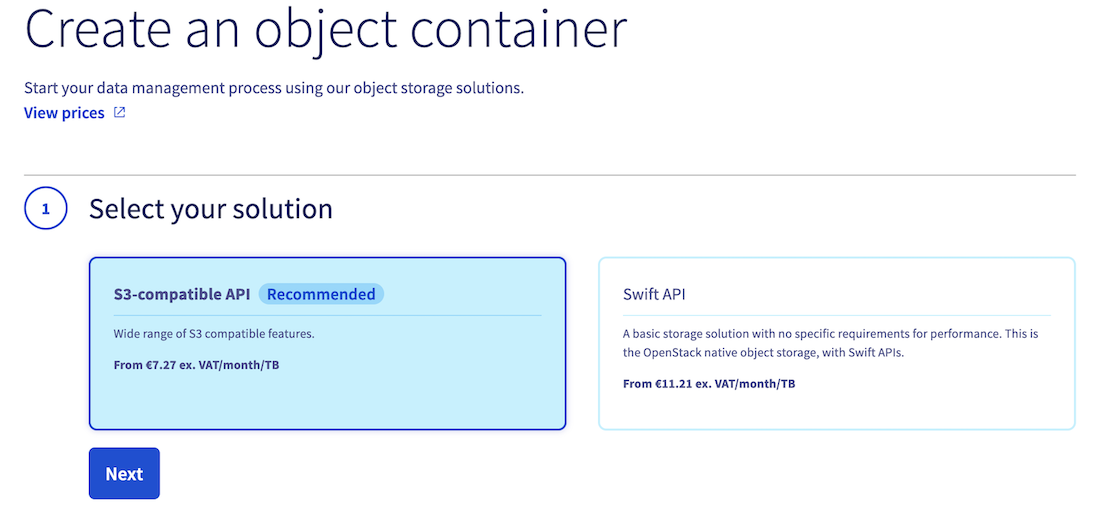Click the 'S3-compatible API' card title text
Image resolution: width=1100 pixels, height=513 pixels.
(x=182, y=294)
